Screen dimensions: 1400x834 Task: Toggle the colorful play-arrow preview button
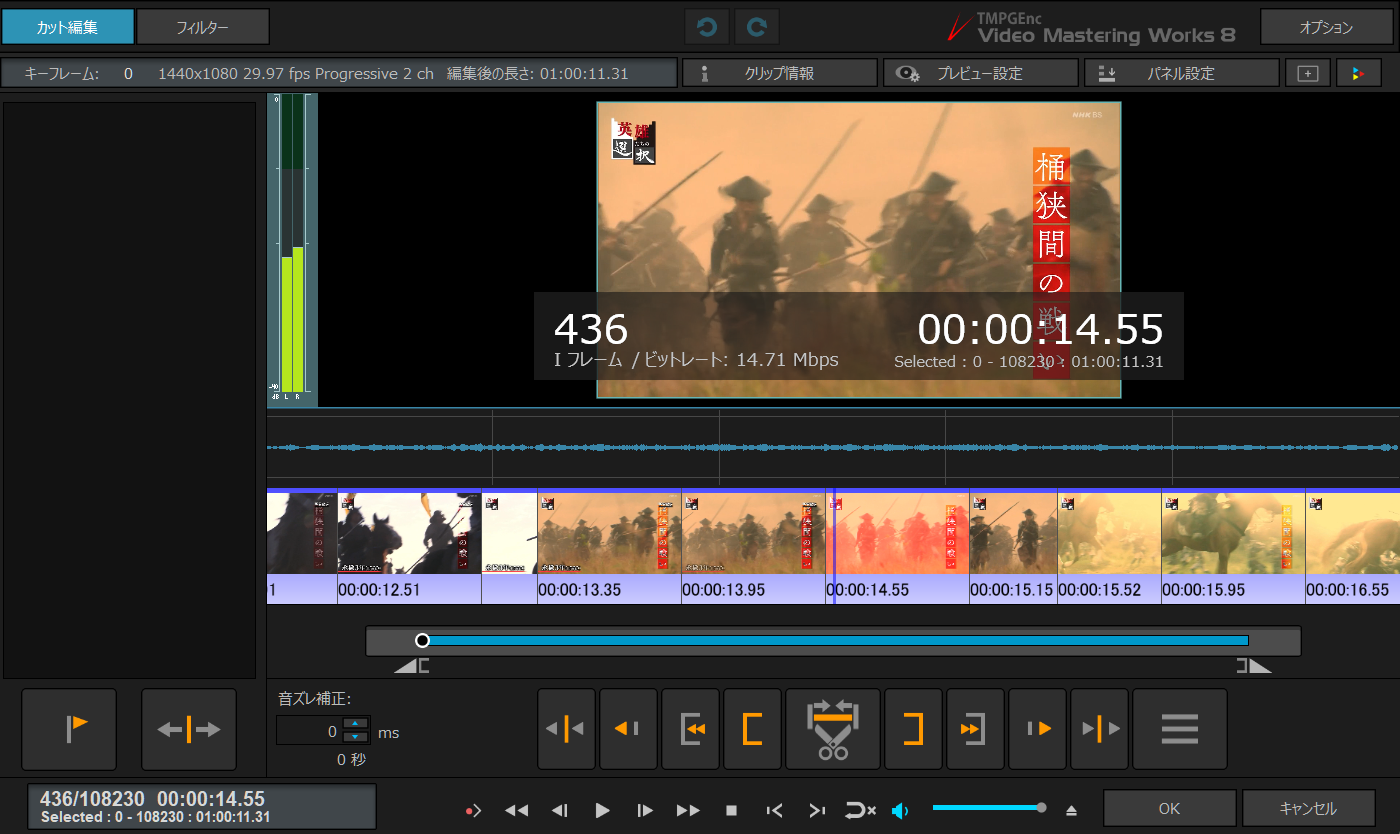pos(1357,73)
